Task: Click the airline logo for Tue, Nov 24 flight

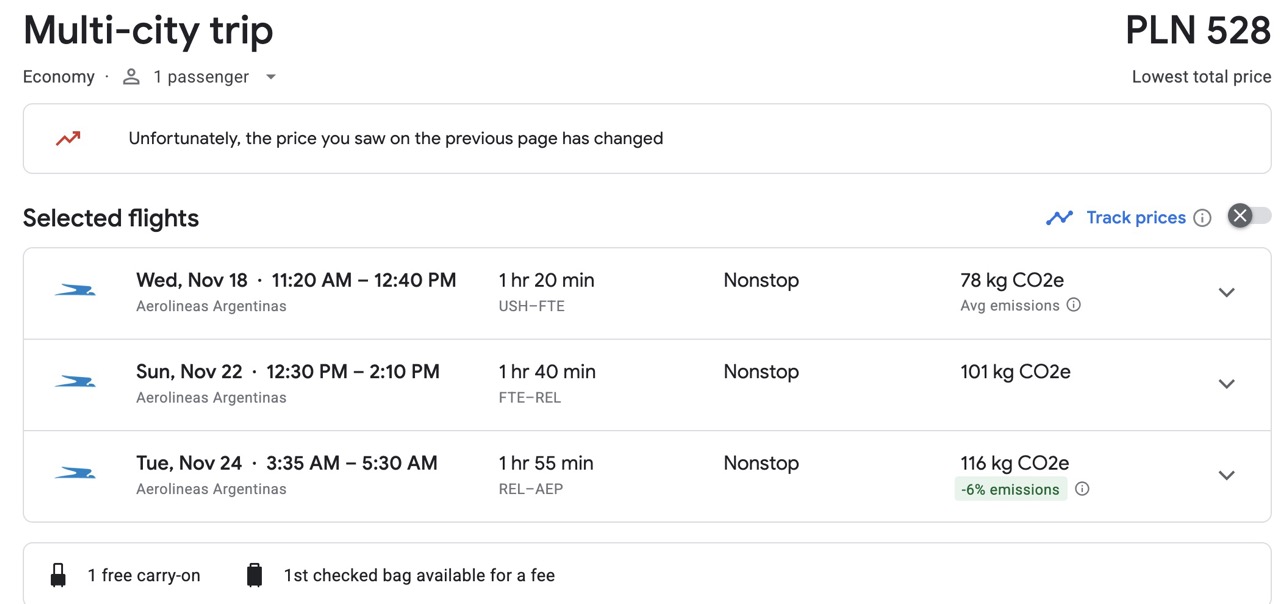Action: [x=75, y=473]
